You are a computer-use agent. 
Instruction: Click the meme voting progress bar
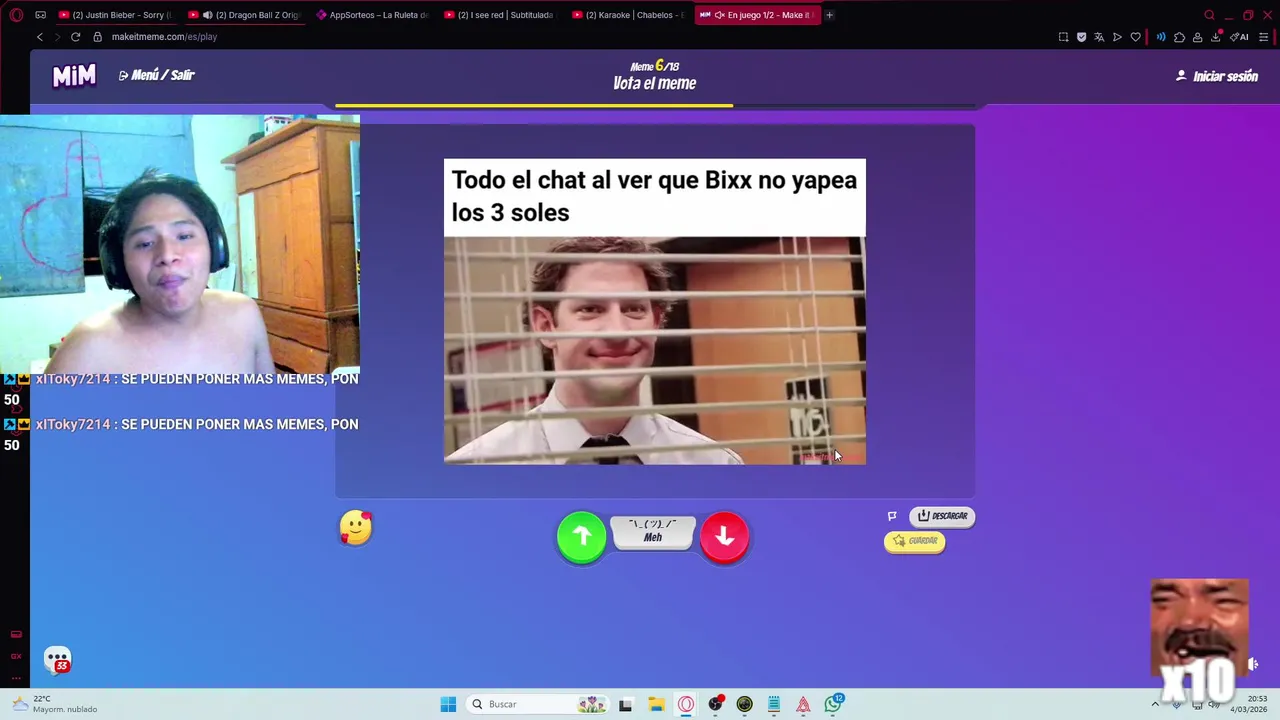[x=654, y=105]
